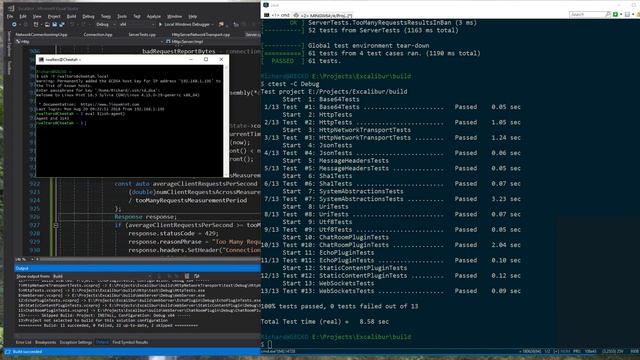640x360 pixels.
Task: Click the '100% tests passed' summary line
Action: tap(339, 306)
